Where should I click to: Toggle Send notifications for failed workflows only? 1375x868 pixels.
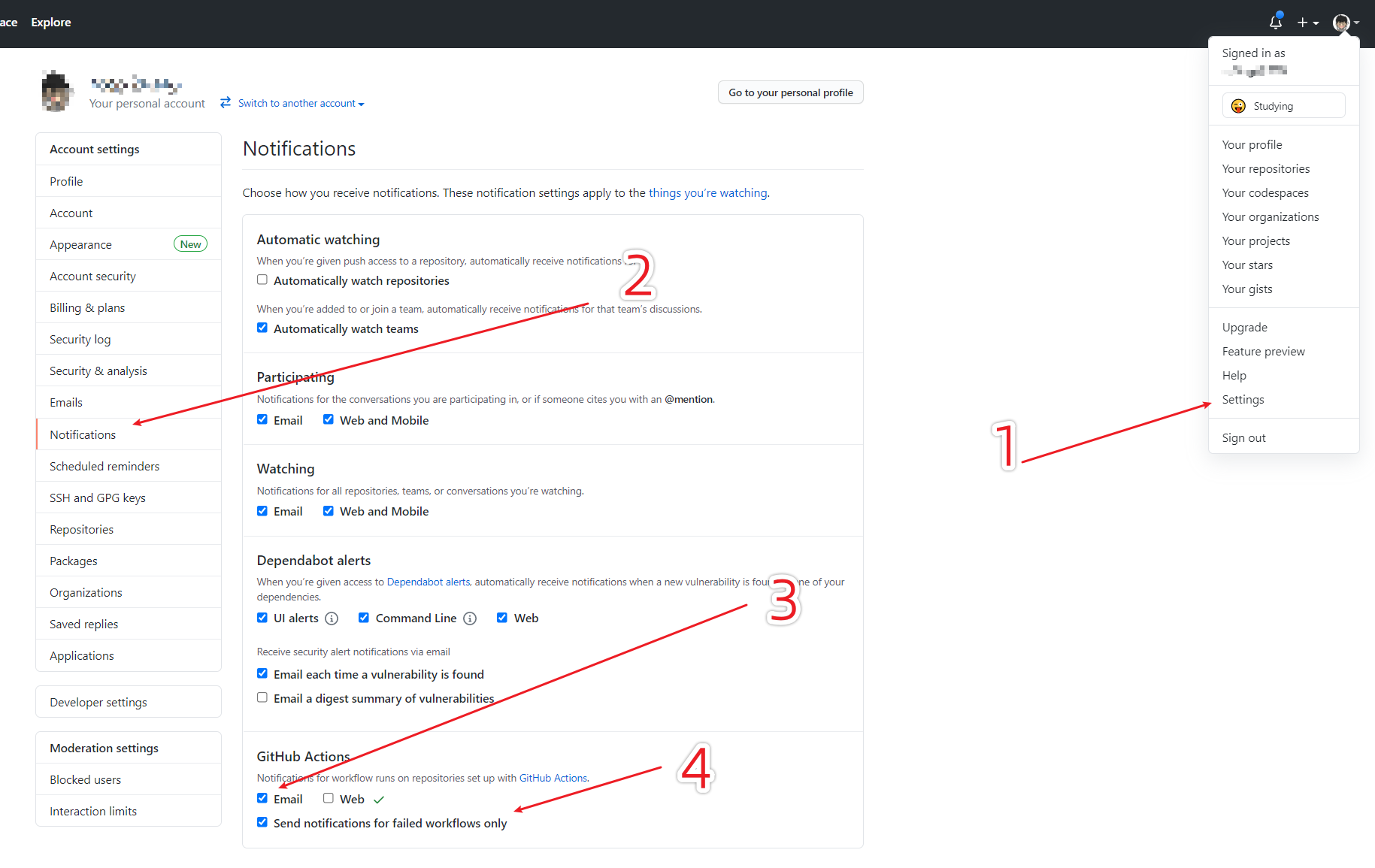point(262,822)
